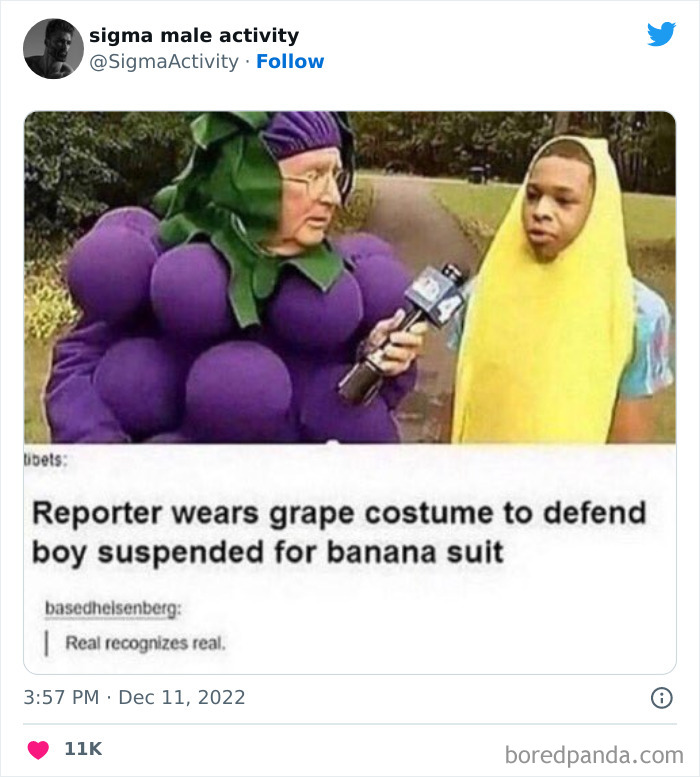Click the Follow link

pos(290,61)
